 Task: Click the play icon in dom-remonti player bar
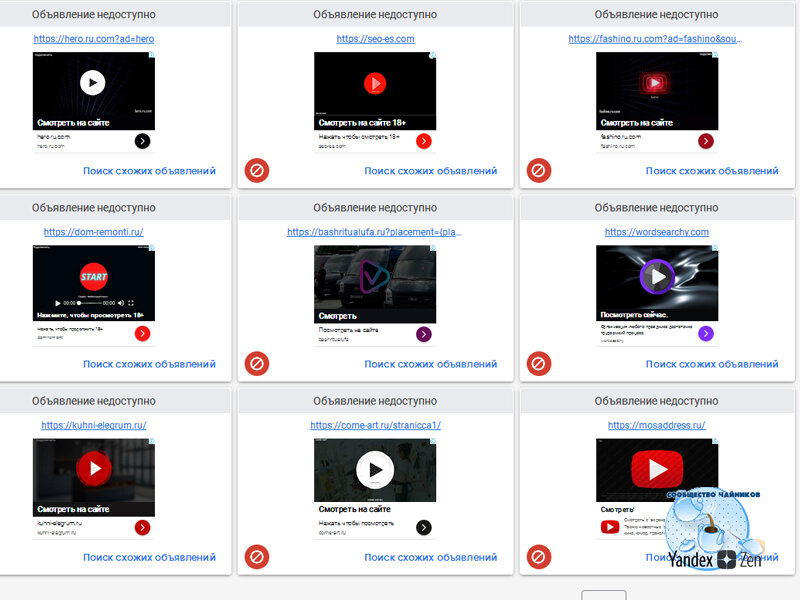coord(58,303)
